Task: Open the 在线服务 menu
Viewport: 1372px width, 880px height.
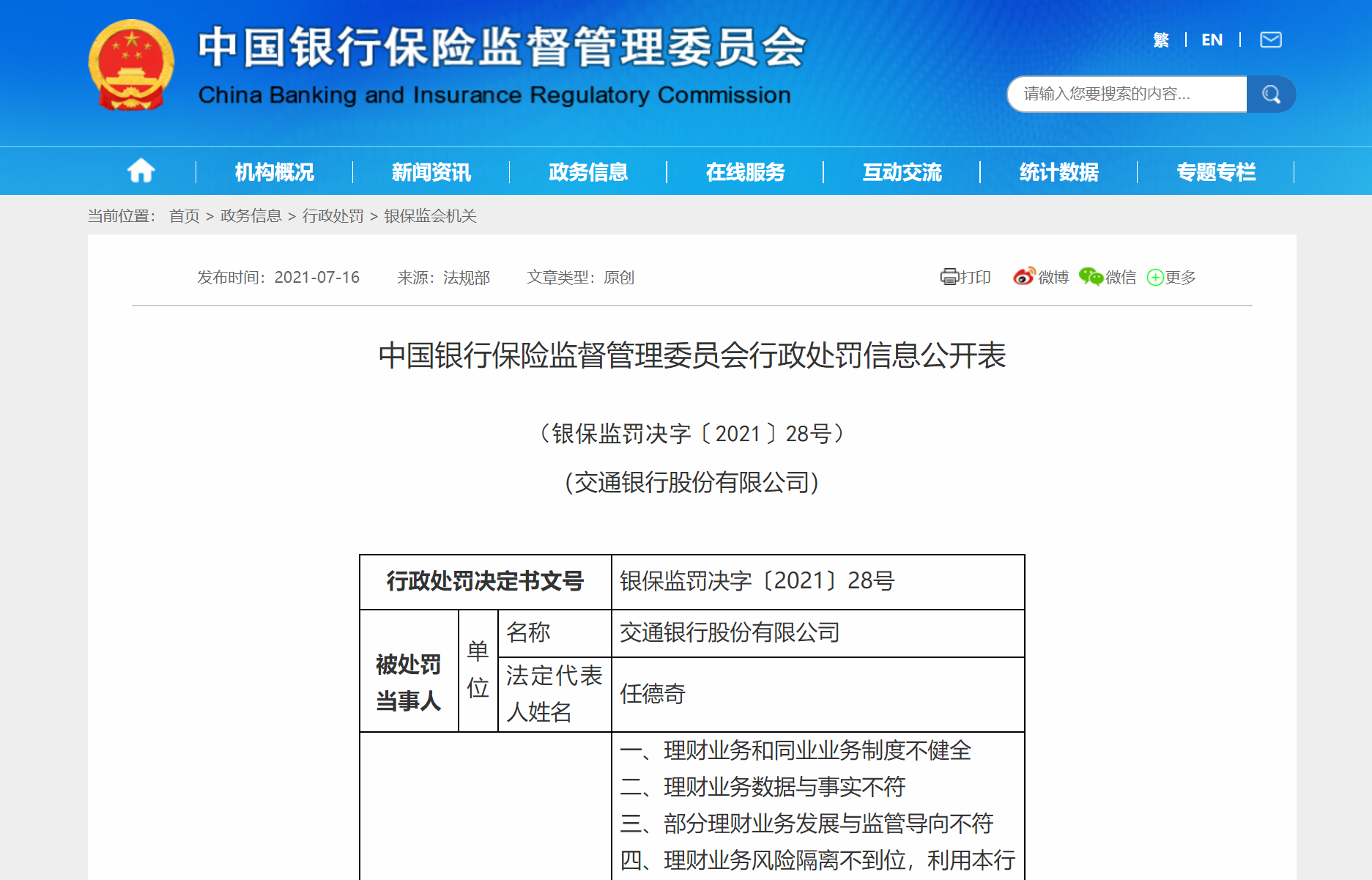Action: (x=745, y=172)
